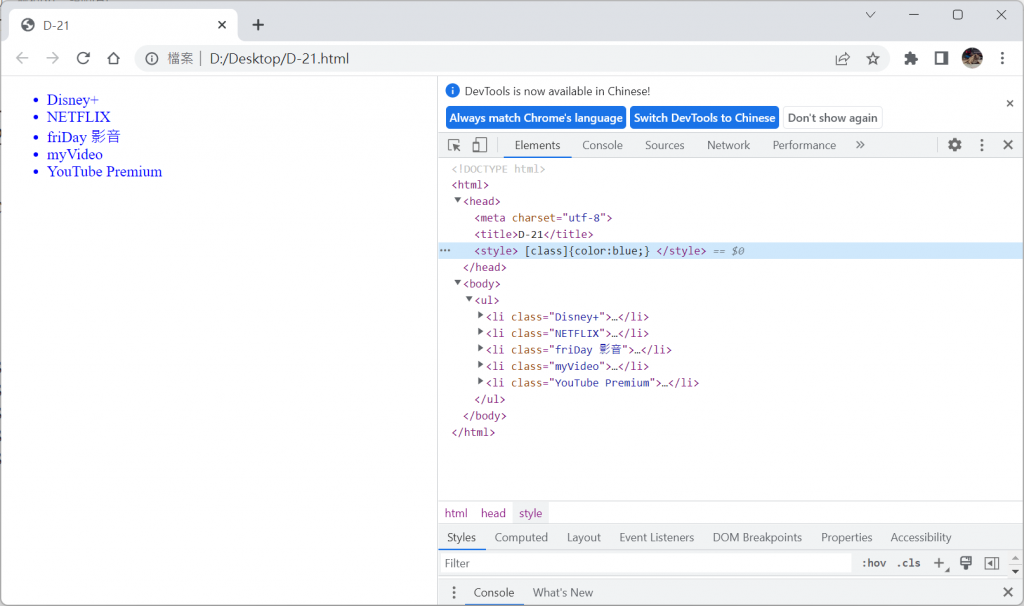Expand the highlighted style row ellipsis
The image size is (1024, 606).
[445, 251]
